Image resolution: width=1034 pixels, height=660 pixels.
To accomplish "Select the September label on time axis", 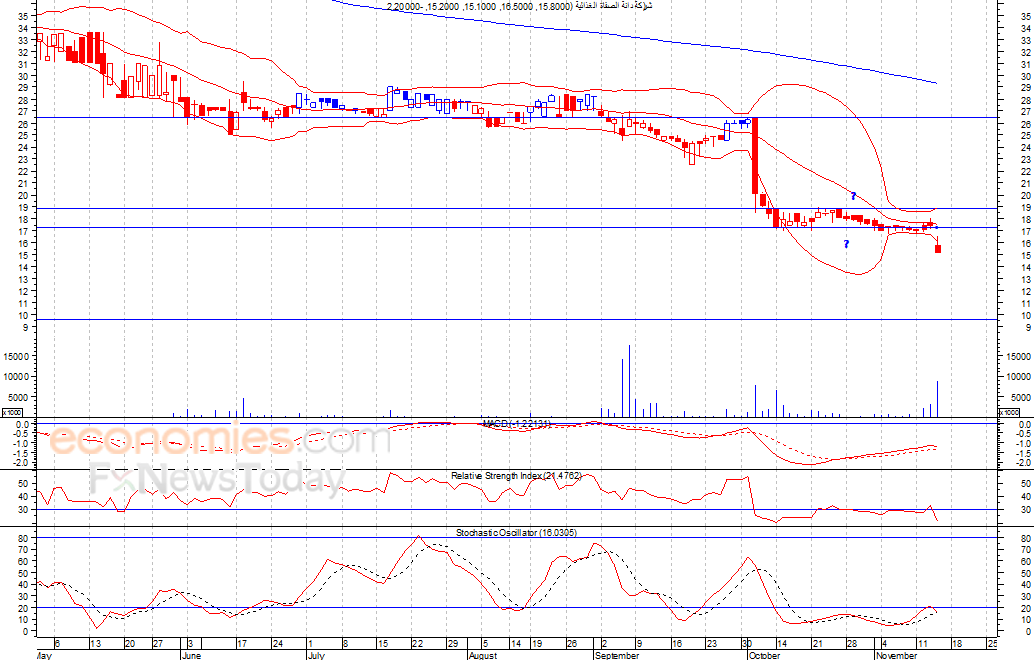I will (617, 656).
